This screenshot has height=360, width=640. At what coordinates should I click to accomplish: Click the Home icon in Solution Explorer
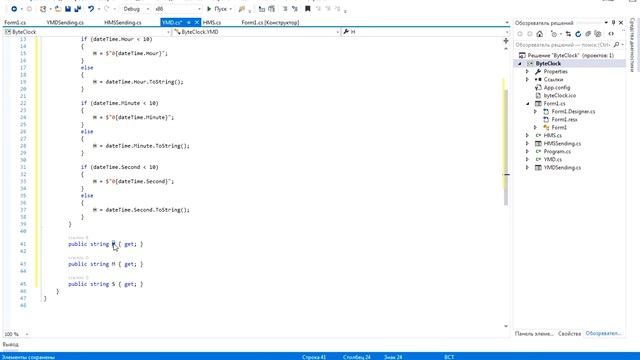tap(540, 34)
